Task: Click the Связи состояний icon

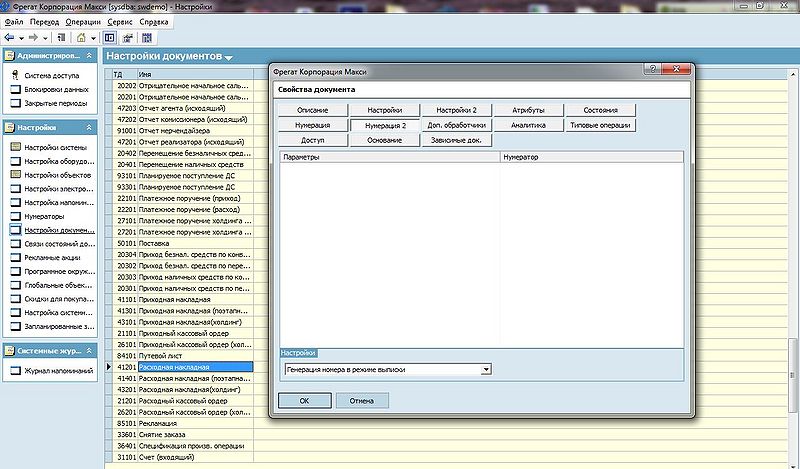Action: coord(15,243)
